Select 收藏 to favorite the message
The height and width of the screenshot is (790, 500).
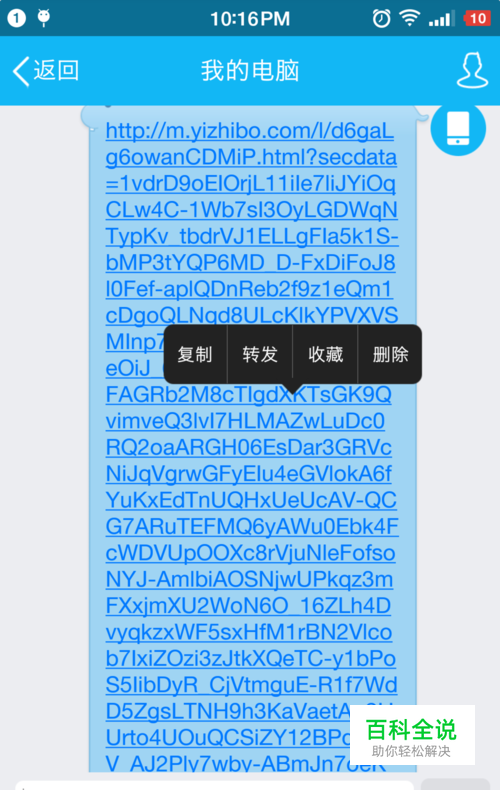325,354
